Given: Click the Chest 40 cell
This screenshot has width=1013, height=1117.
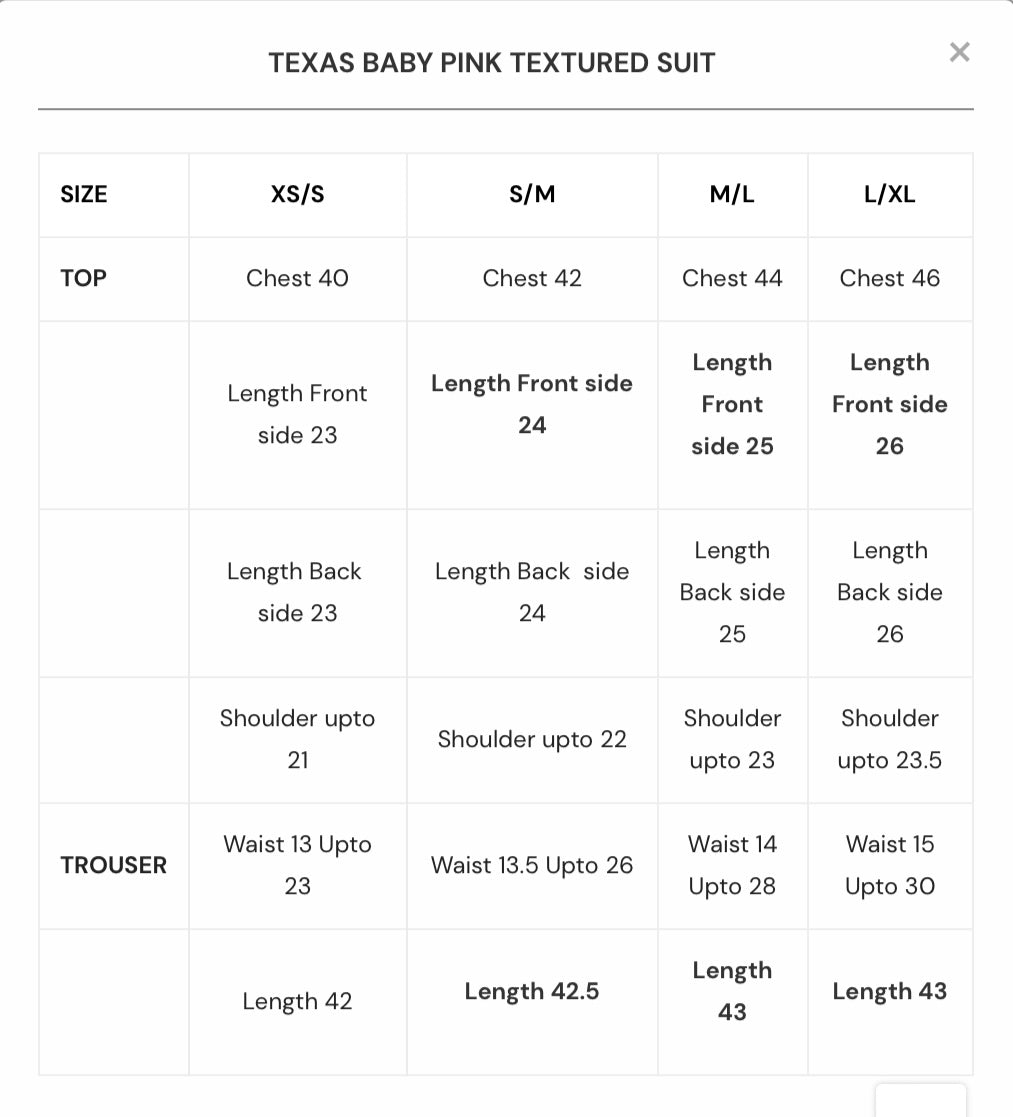Looking at the screenshot, I should coord(297,278).
